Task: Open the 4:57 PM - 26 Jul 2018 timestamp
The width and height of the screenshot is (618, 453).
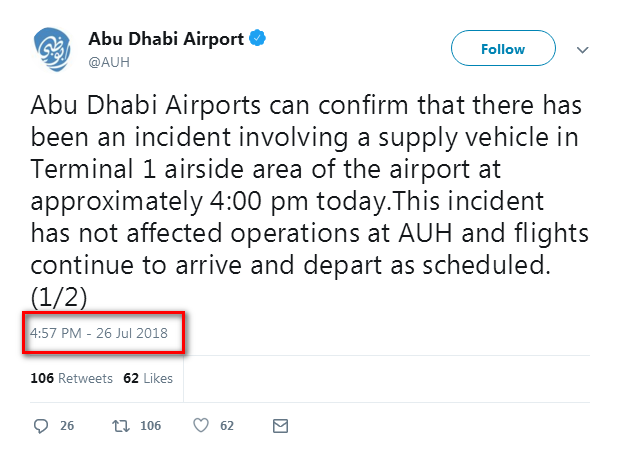Action: point(100,331)
